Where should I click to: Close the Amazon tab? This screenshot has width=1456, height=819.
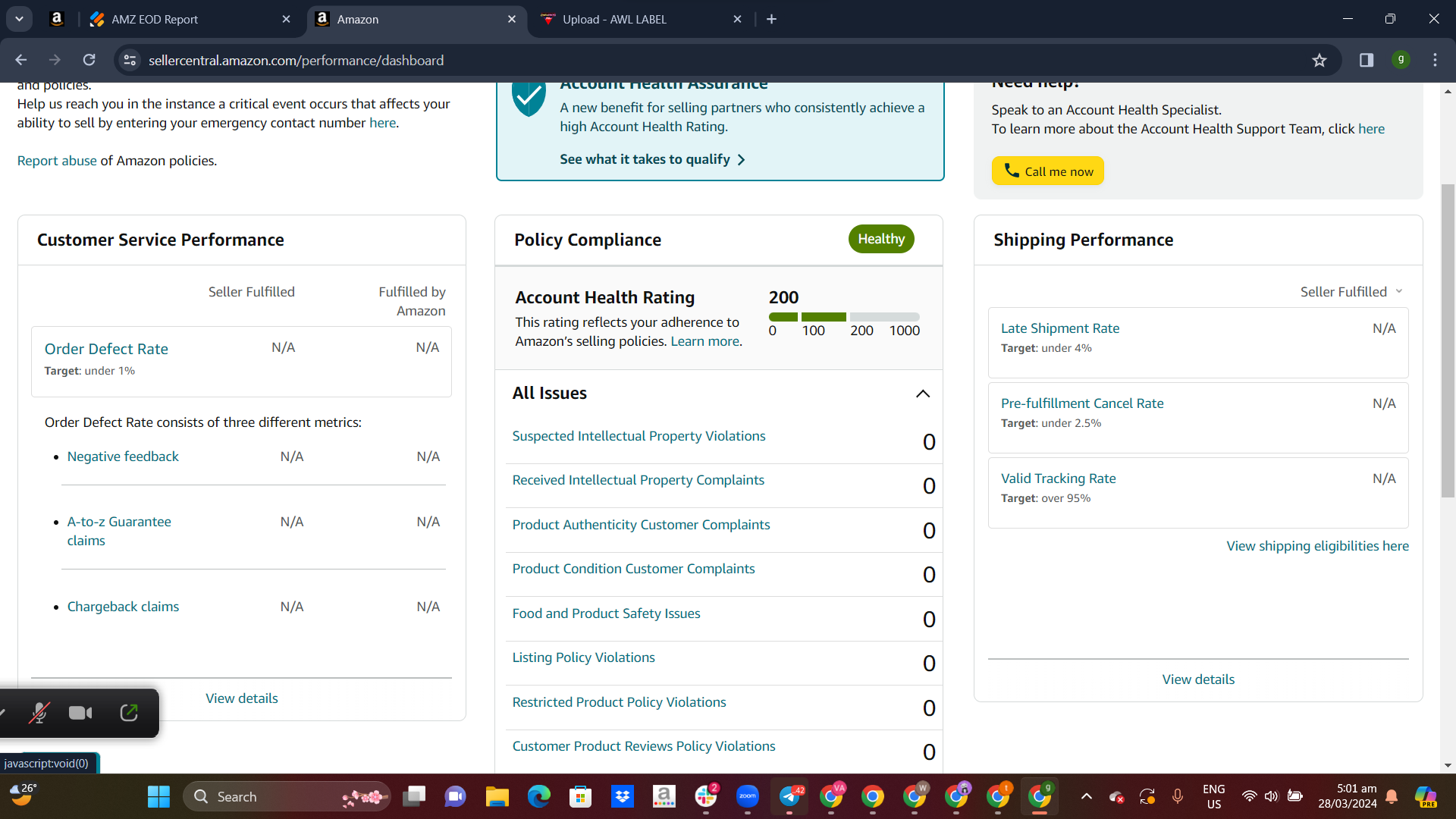512,19
